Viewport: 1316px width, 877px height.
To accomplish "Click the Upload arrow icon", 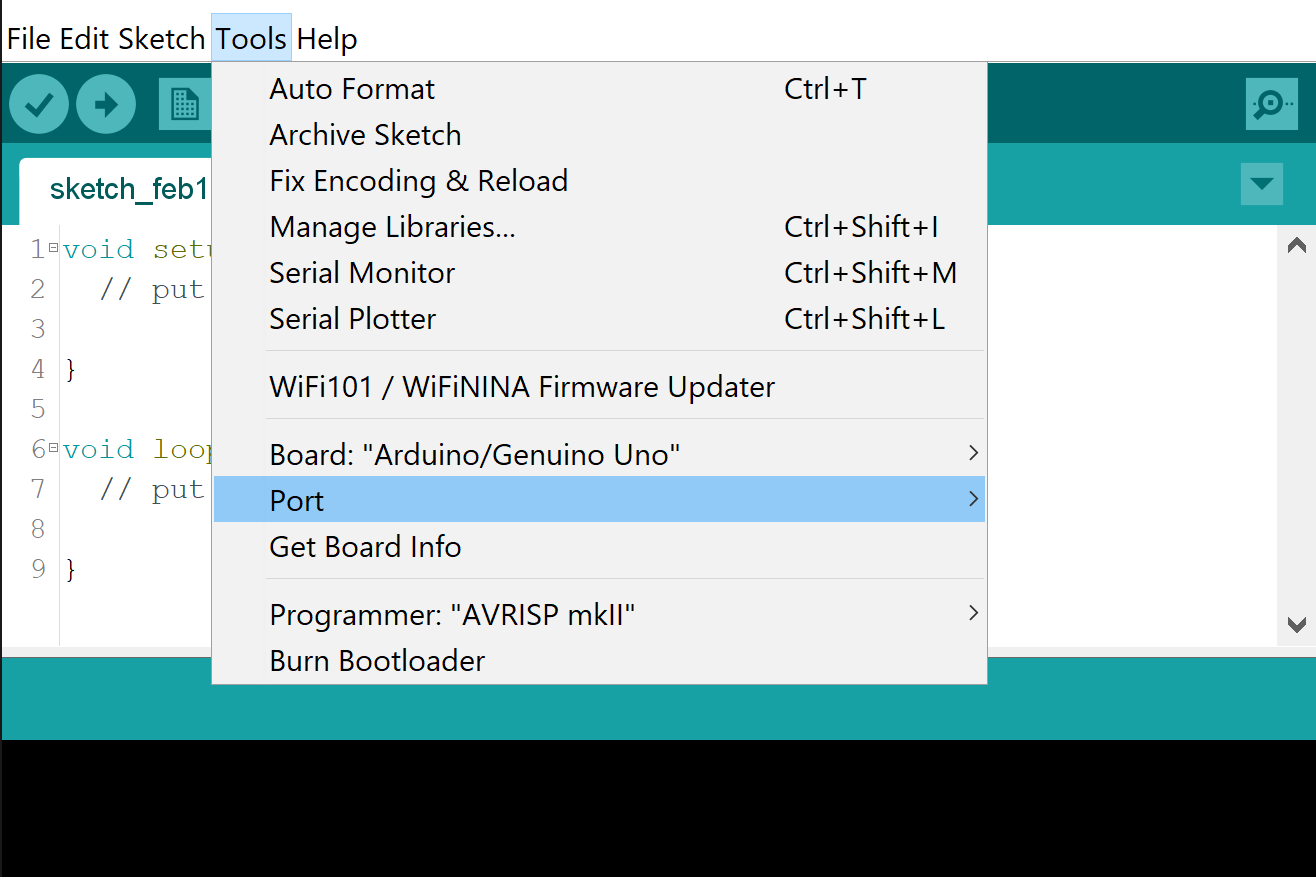I will 106,104.
